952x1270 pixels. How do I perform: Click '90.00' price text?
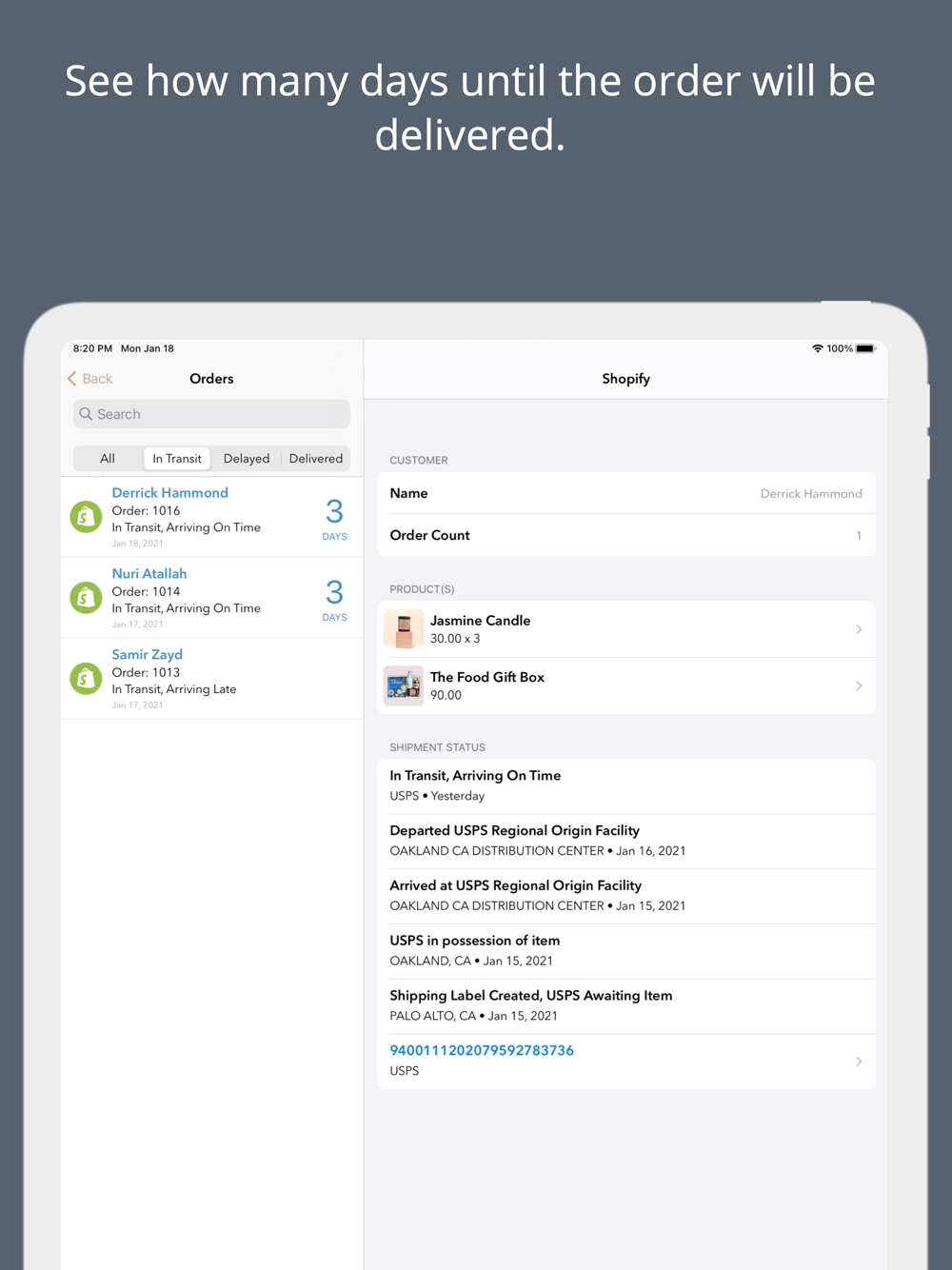coord(446,695)
